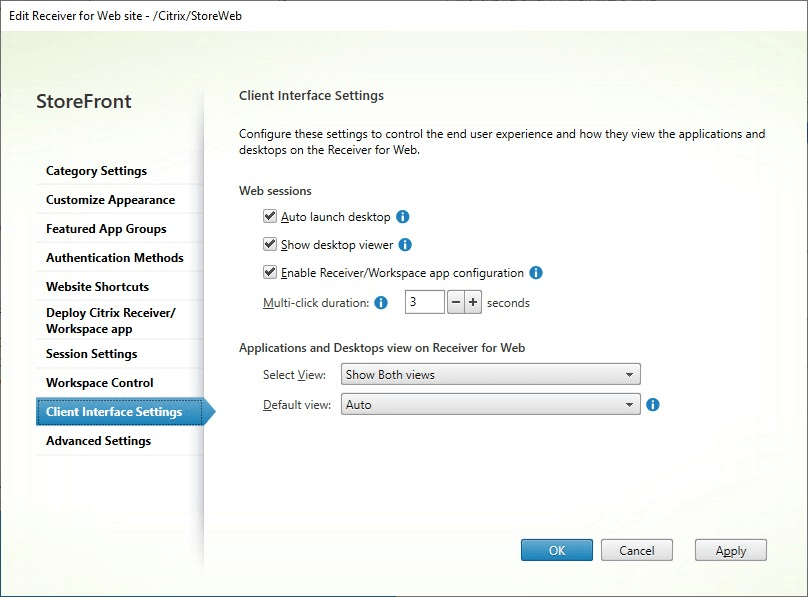Disable the Show desktop viewer setting
Screen dimensions: 808x597
[x=270, y=243]
